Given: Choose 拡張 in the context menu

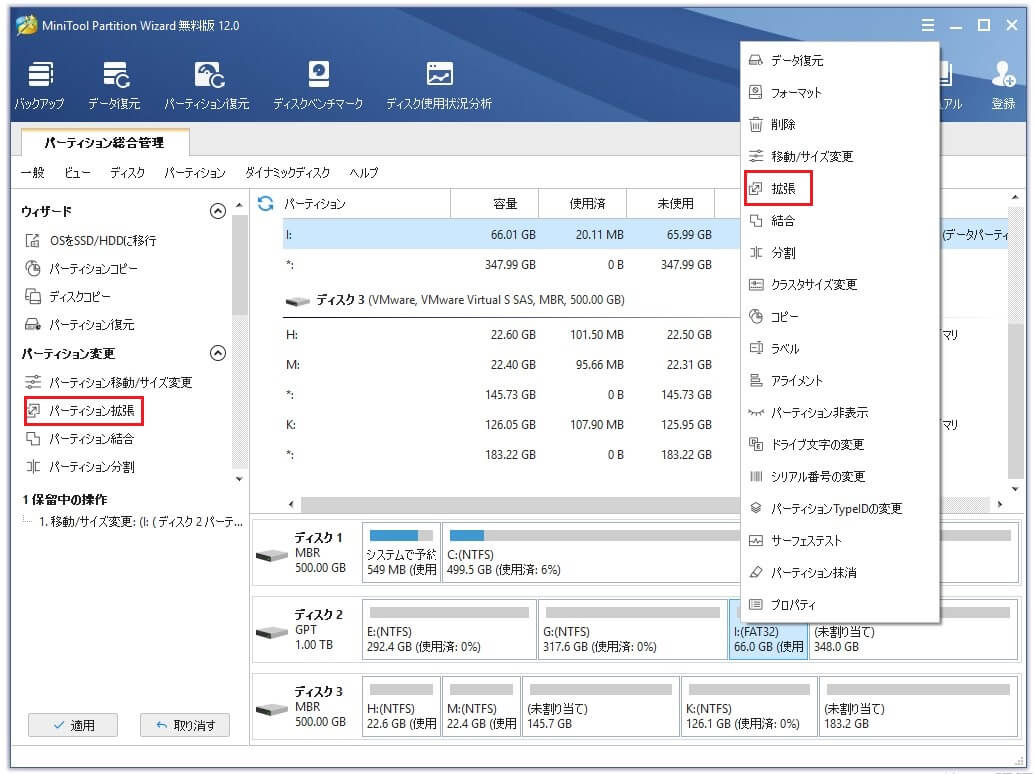Looking at the screenshot, I should pyautogui.click(x=783, y=189).
